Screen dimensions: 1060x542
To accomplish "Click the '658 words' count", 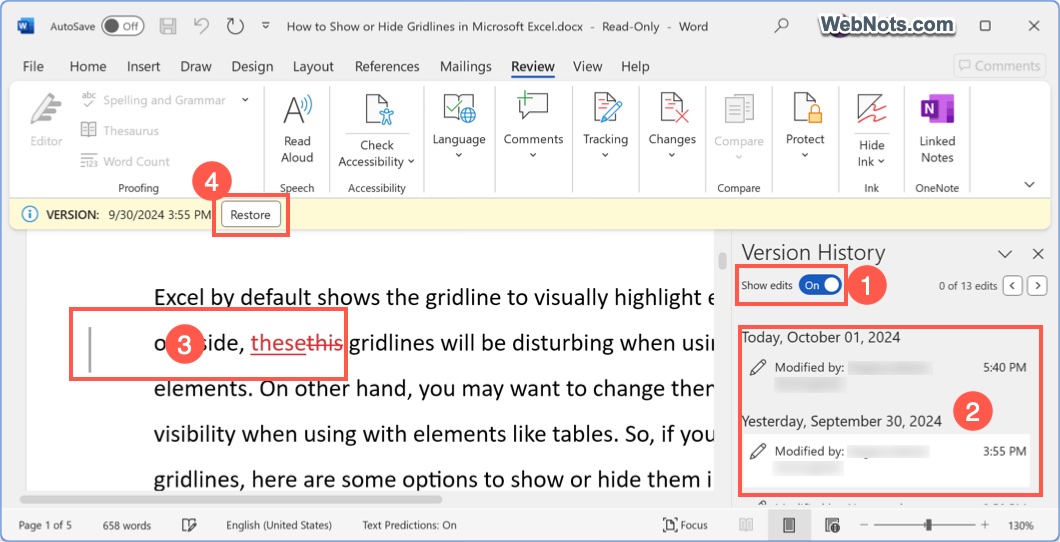I will click(x=126, y=525).
